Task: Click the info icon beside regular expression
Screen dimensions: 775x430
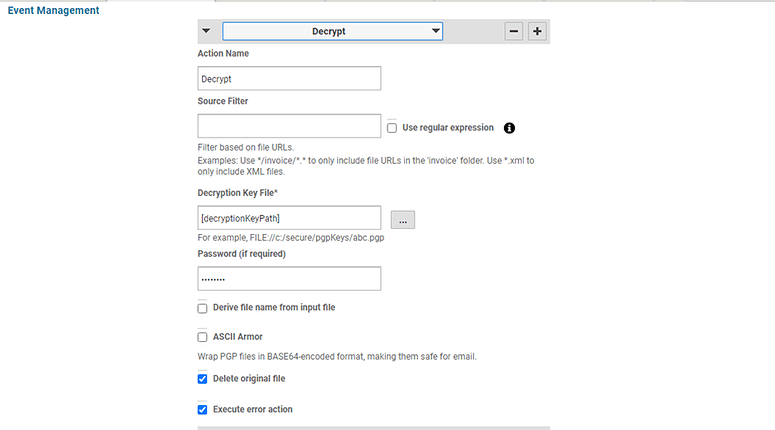Action: 509,128
